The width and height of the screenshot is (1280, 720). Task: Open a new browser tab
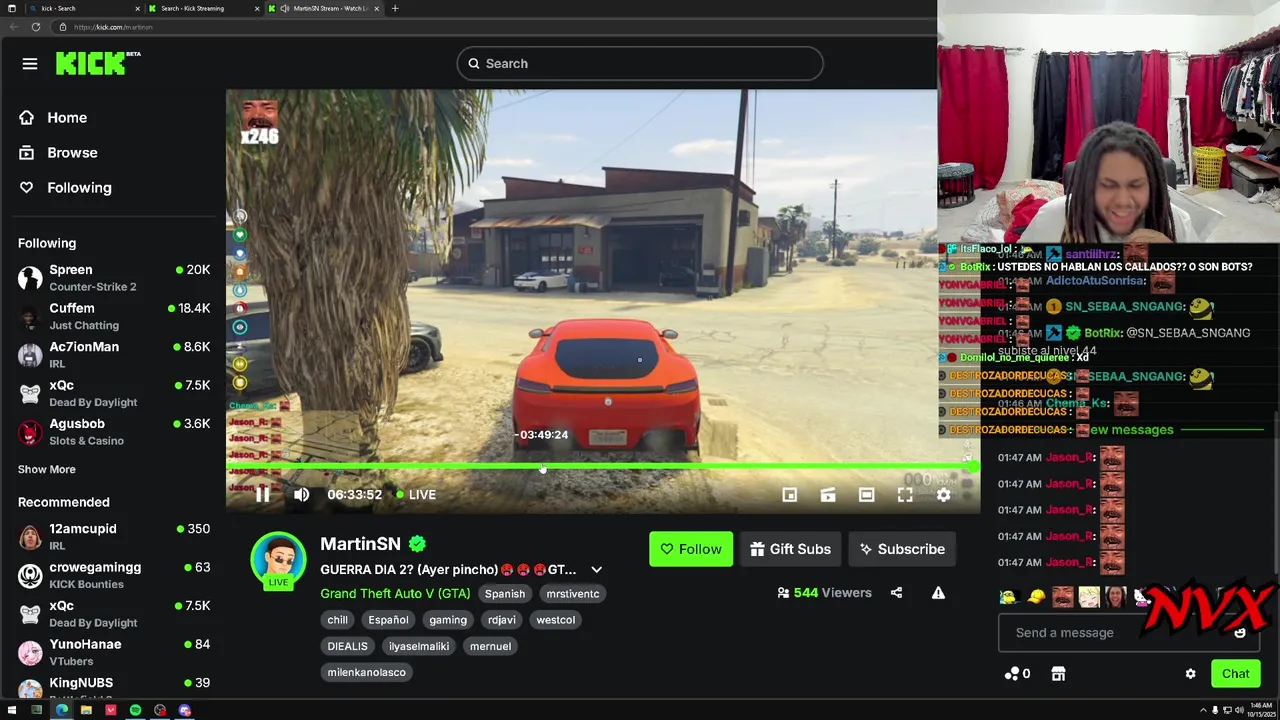click(x=395, y=8)
